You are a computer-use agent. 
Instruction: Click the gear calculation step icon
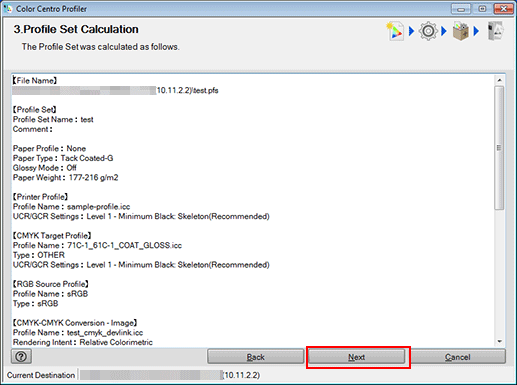pos(428,31)
